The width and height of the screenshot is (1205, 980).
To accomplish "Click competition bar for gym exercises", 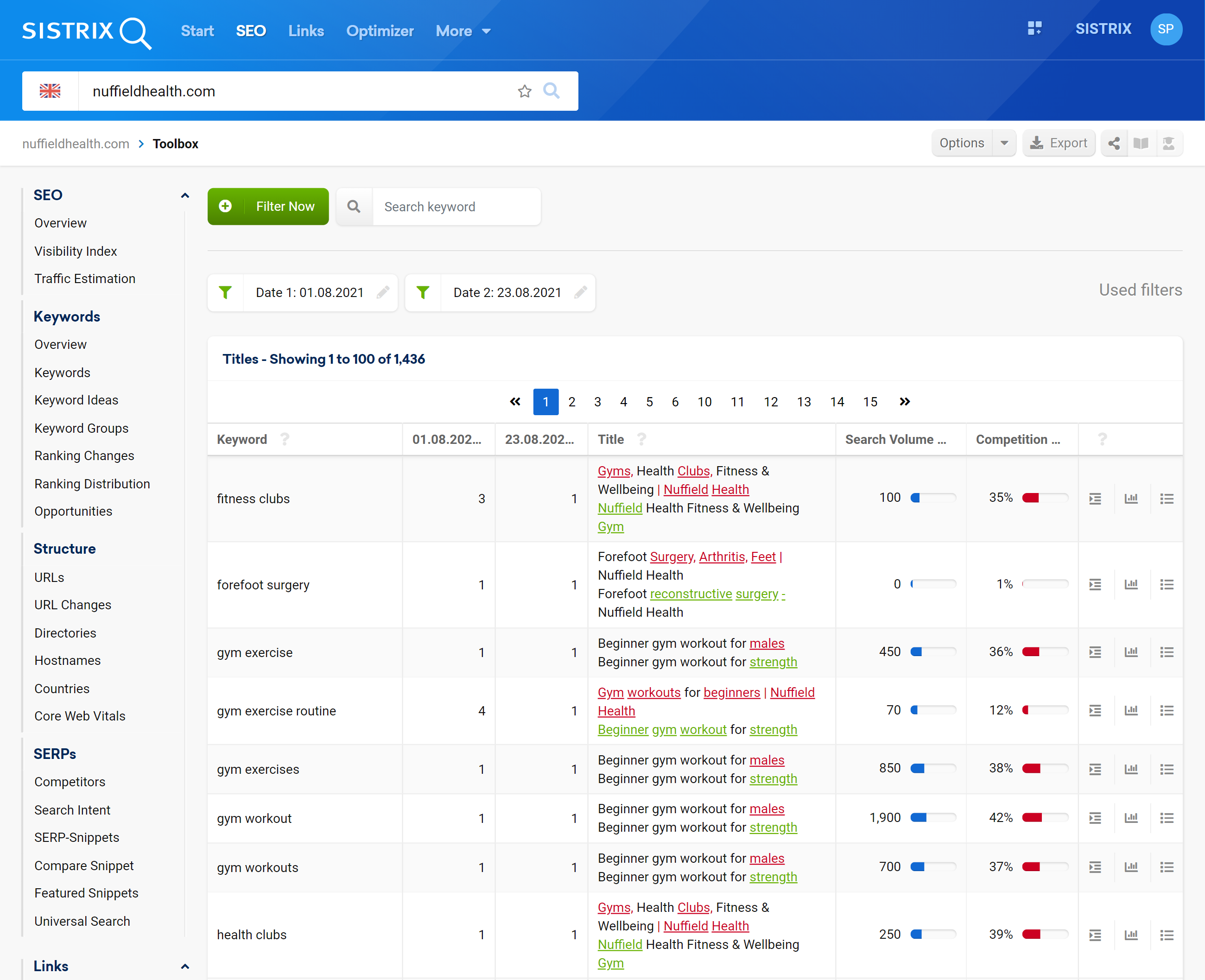I will click(x=1045, y=768).
